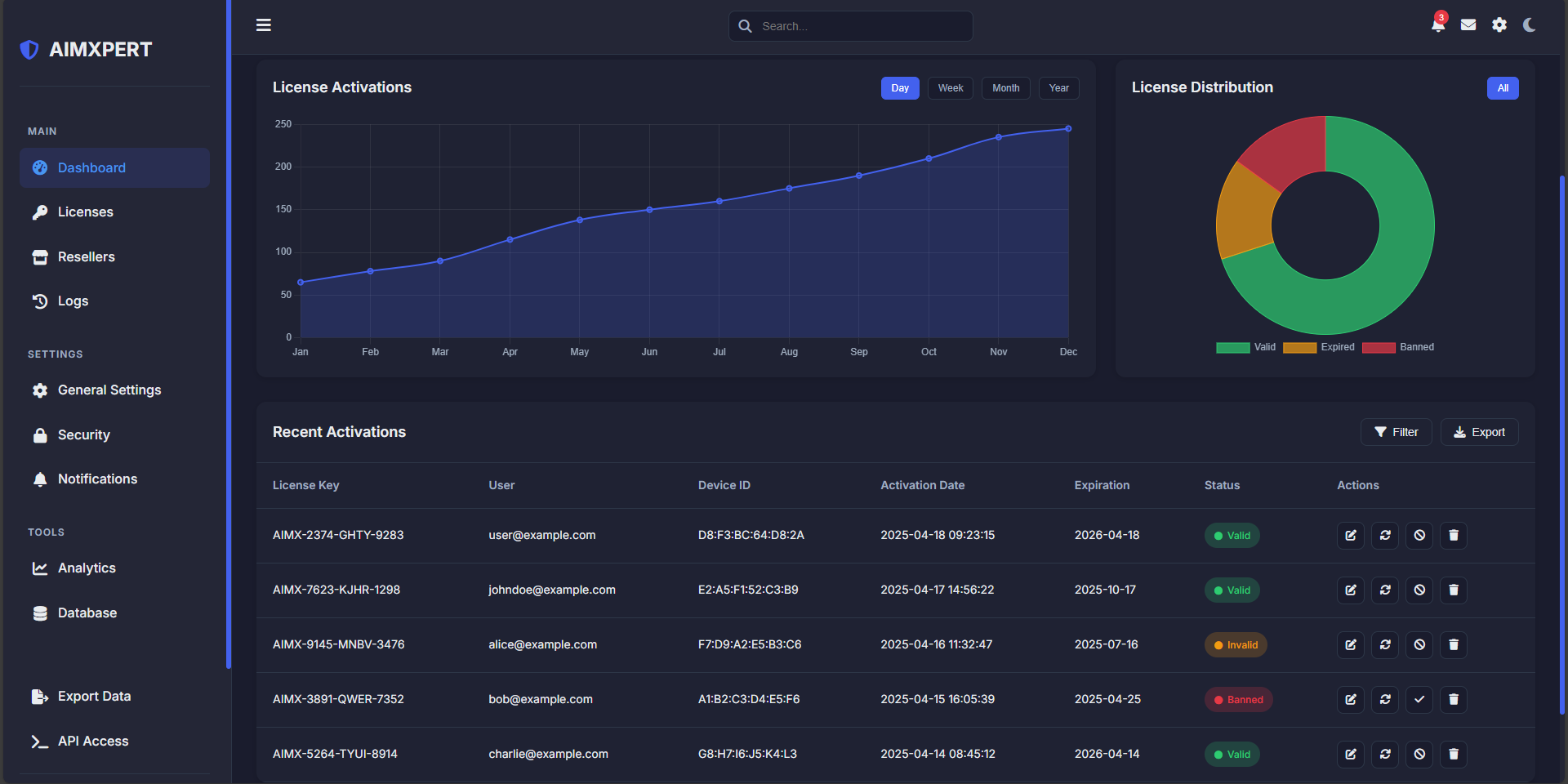Delete bob@example.com's license row
The width and height of the screenshot is (1568, 784).
[1454, 700]
